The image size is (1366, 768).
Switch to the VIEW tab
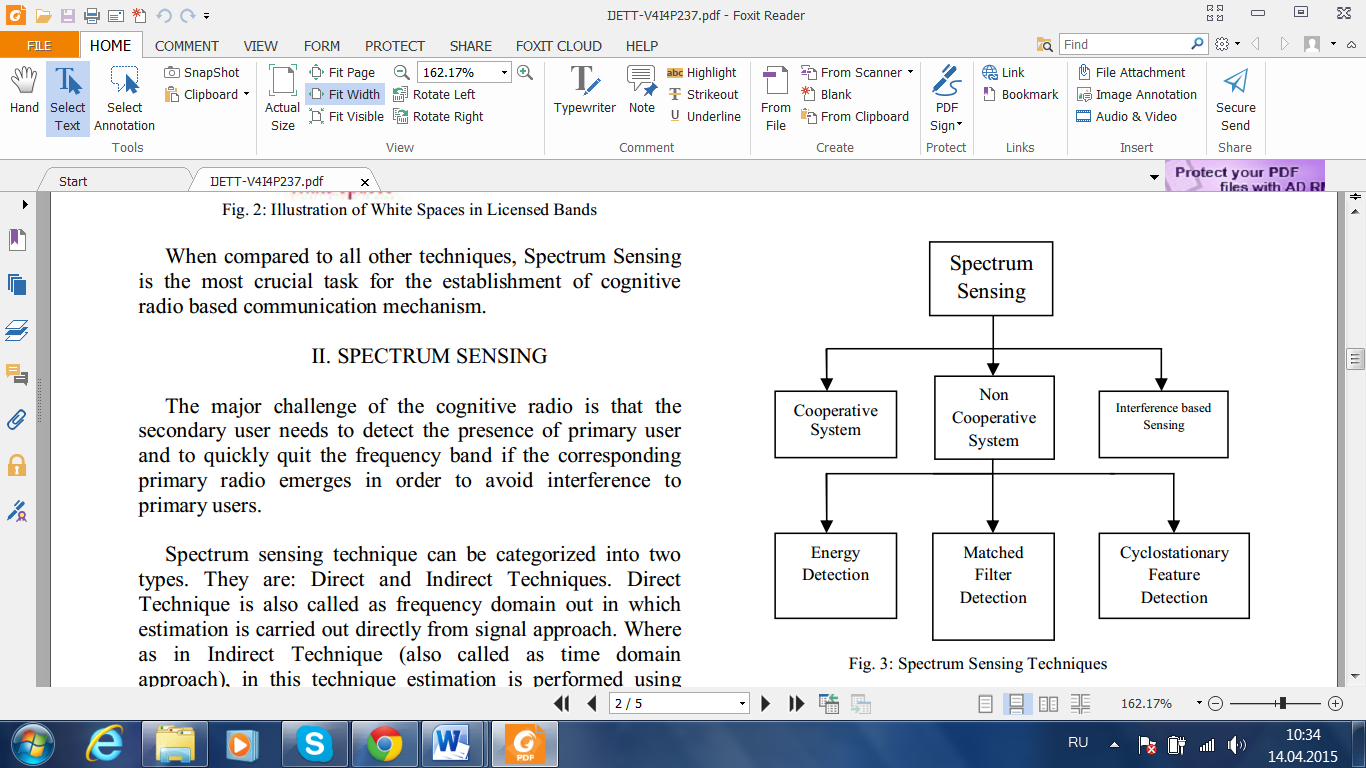click(x=261, y=46)
